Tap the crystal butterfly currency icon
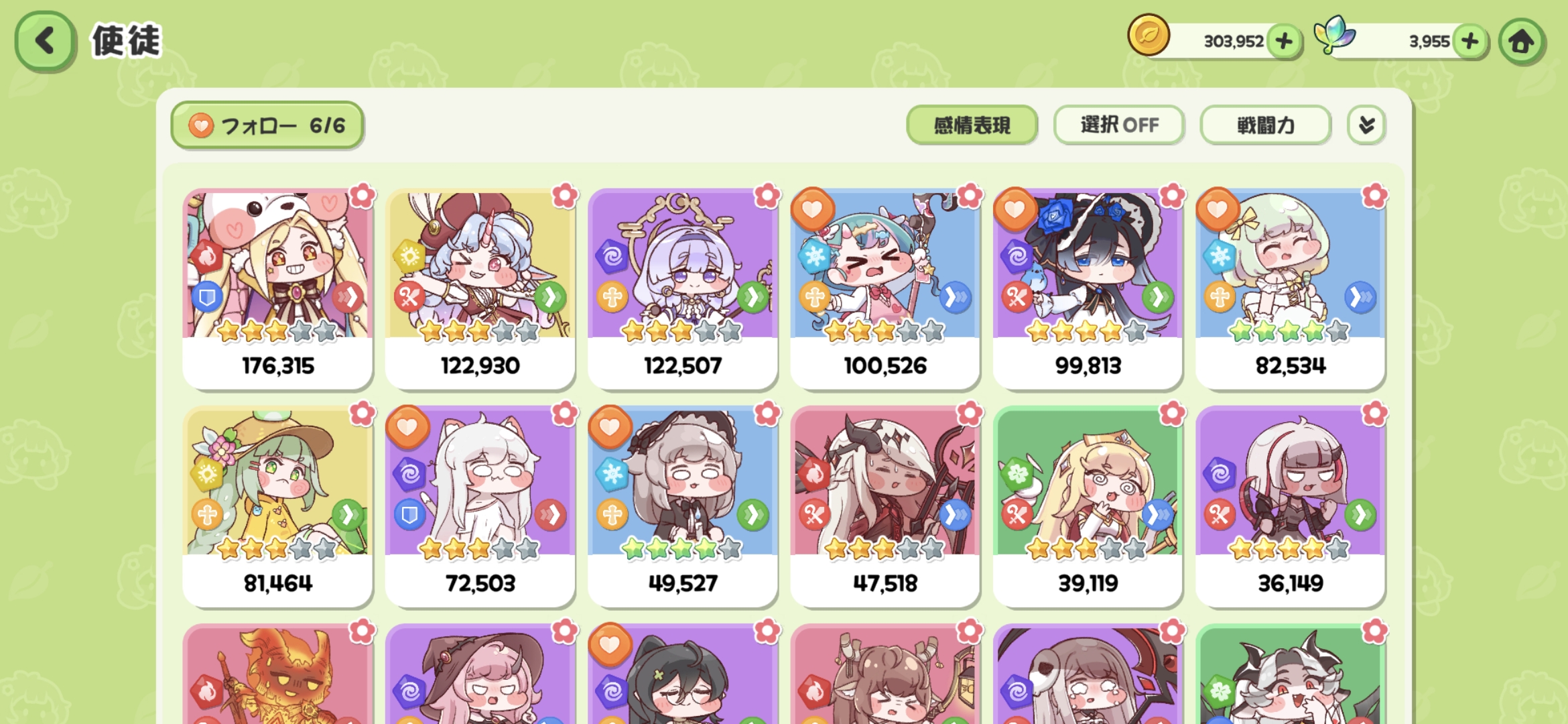The image size is (1568, 724). pyautogui.click(x=1333, y=35)
